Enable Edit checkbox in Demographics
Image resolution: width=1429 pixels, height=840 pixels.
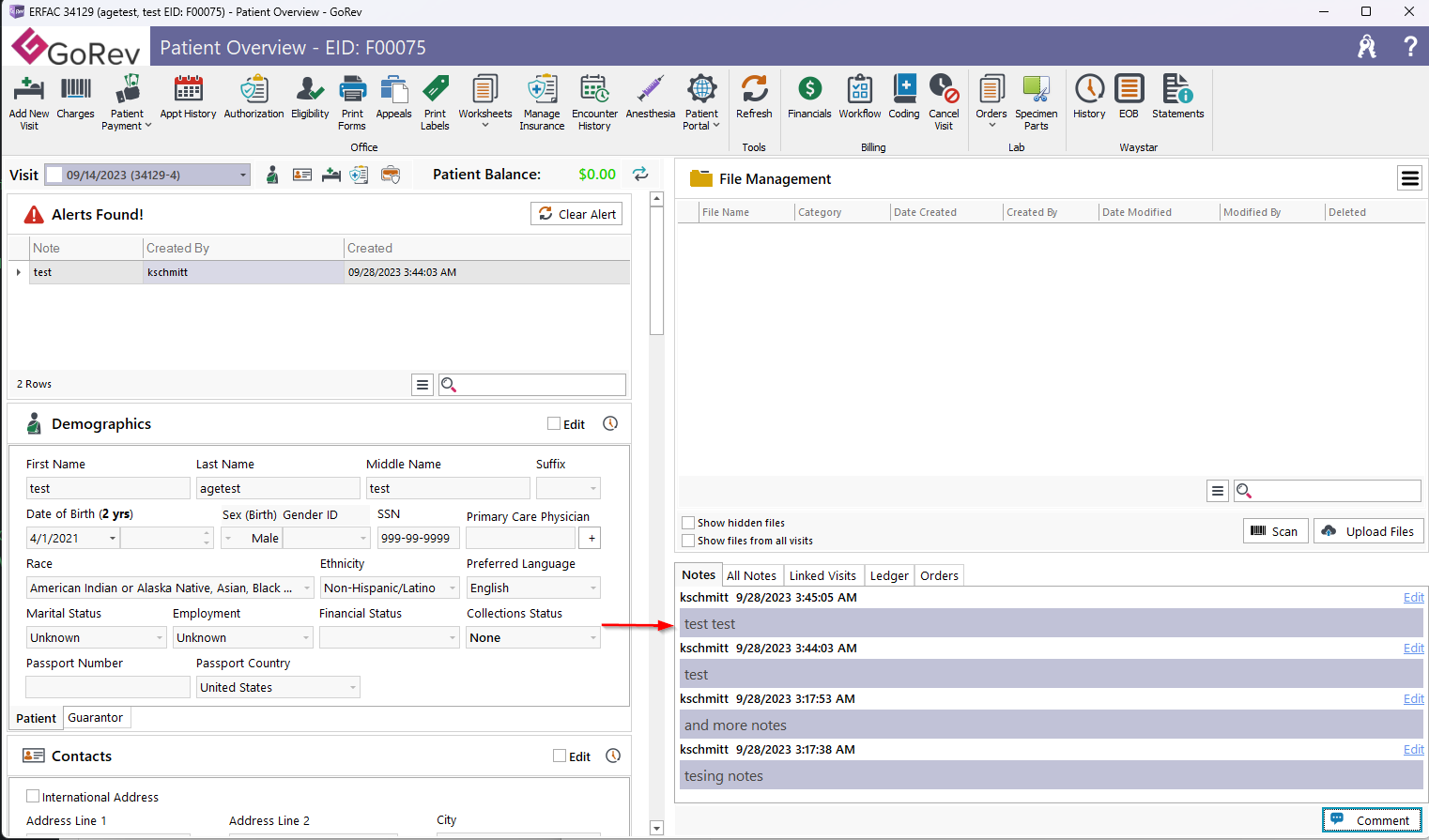coord(554,423)
